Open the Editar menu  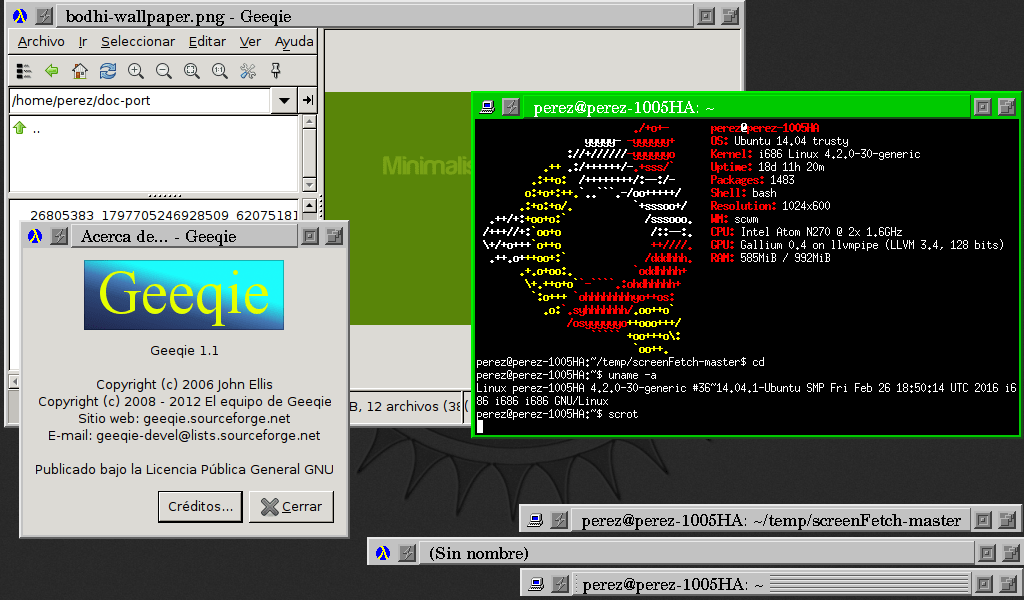point(207,42)
